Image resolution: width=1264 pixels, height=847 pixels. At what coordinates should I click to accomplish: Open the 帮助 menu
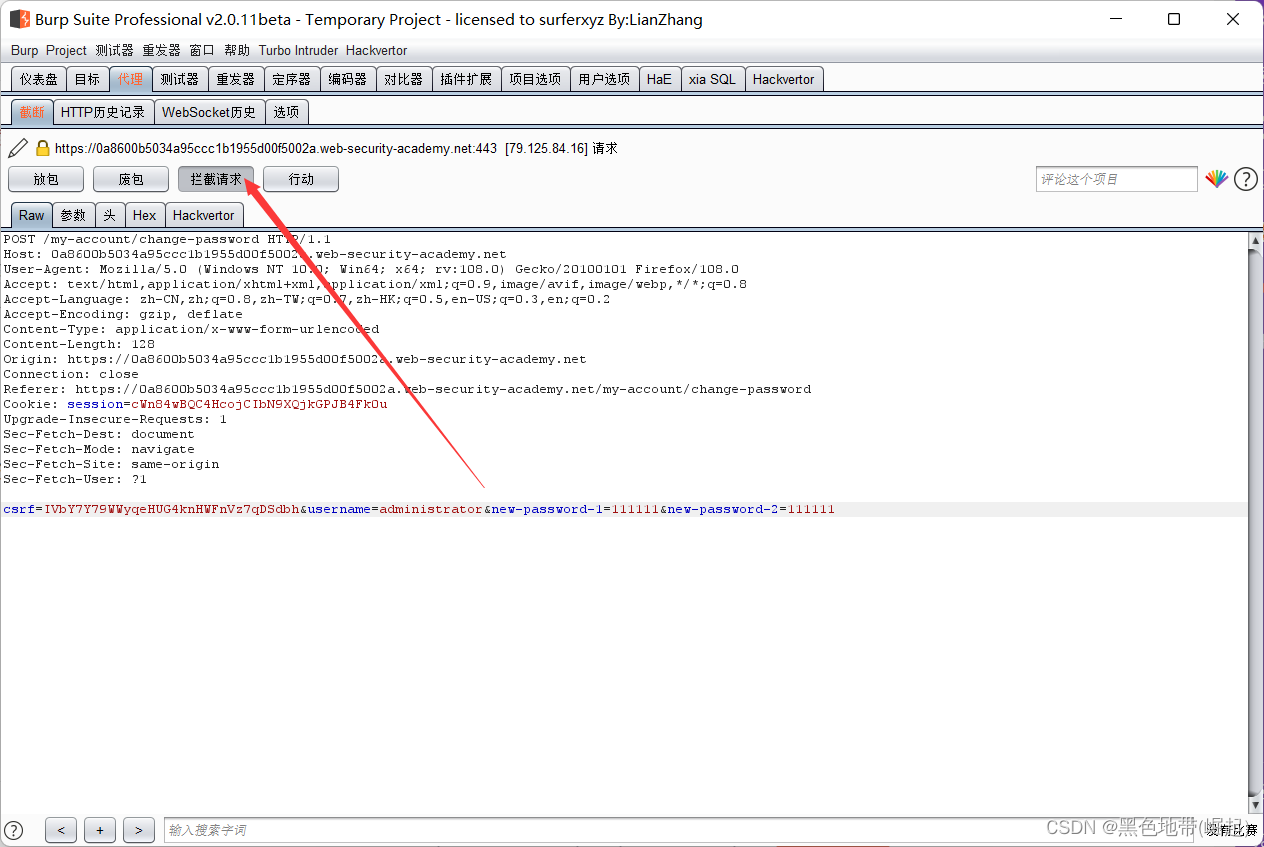[237, 50]
